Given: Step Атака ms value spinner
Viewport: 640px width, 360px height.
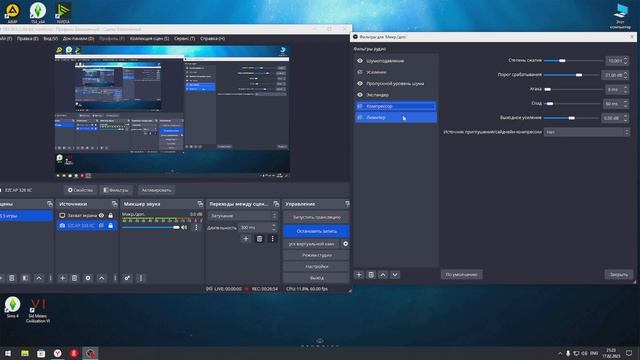Looking at the screenshot, I should pos(626,89).
